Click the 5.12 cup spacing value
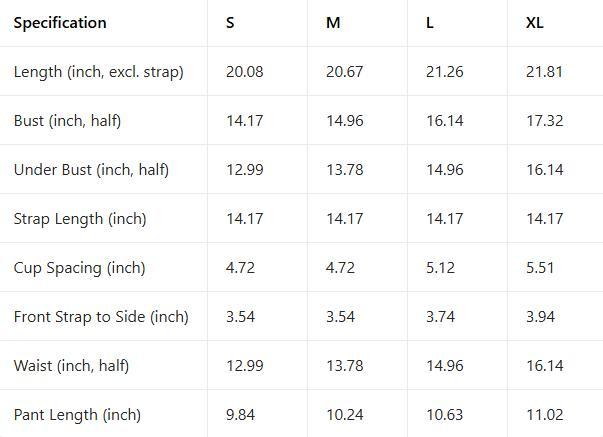This screenshot has height=437, width=603. point(441,268)
